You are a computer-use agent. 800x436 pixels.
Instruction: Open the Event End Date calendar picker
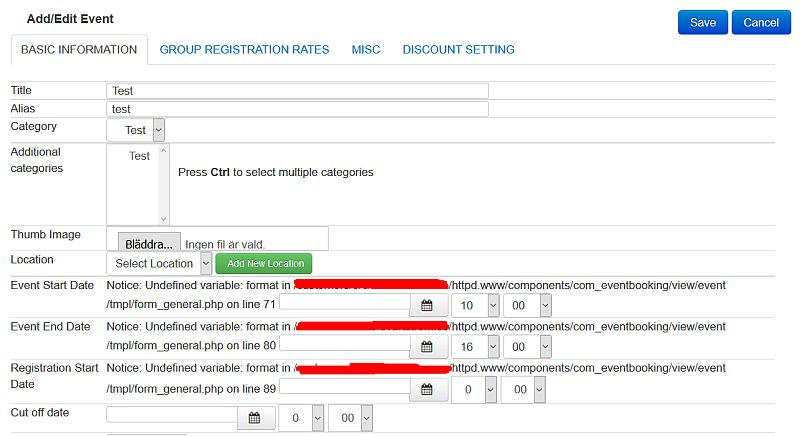click(427, 347)
